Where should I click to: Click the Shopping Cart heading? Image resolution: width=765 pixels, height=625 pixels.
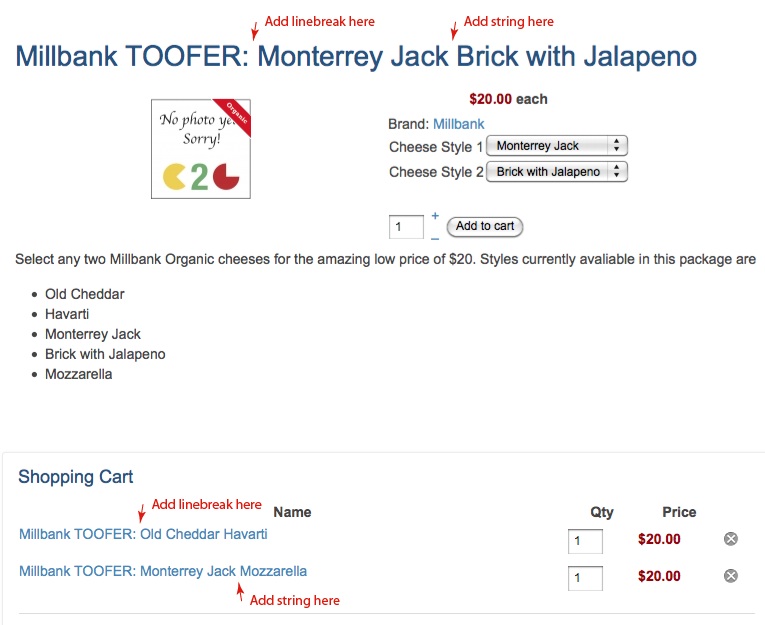click(76, 477)
